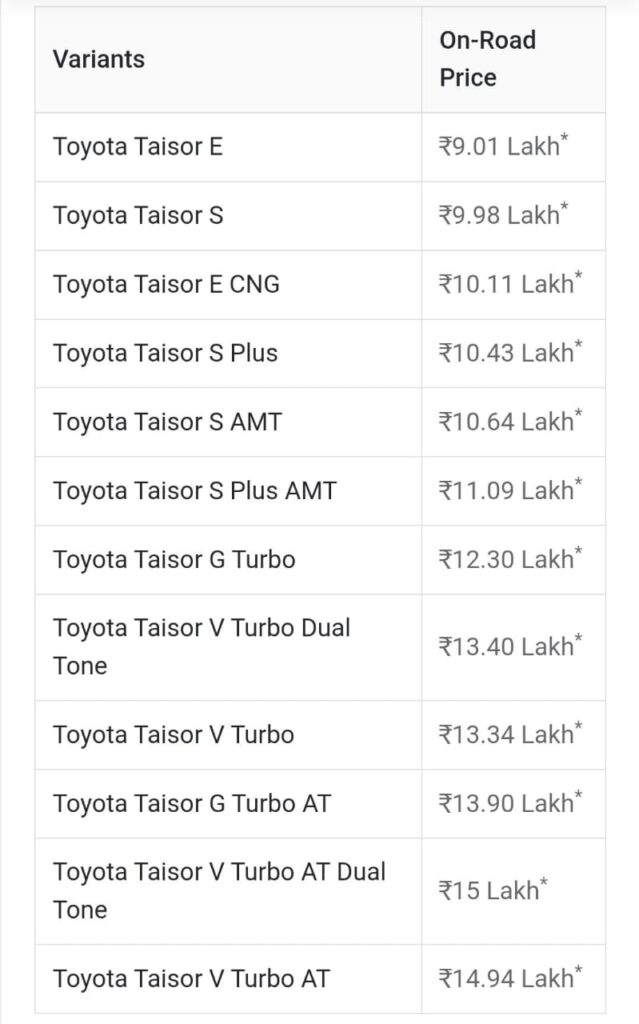Click the ₹12.30 Lakh price
Image resolution: width=639 pixels, height=1024 pixels.
tap(510, 559)
